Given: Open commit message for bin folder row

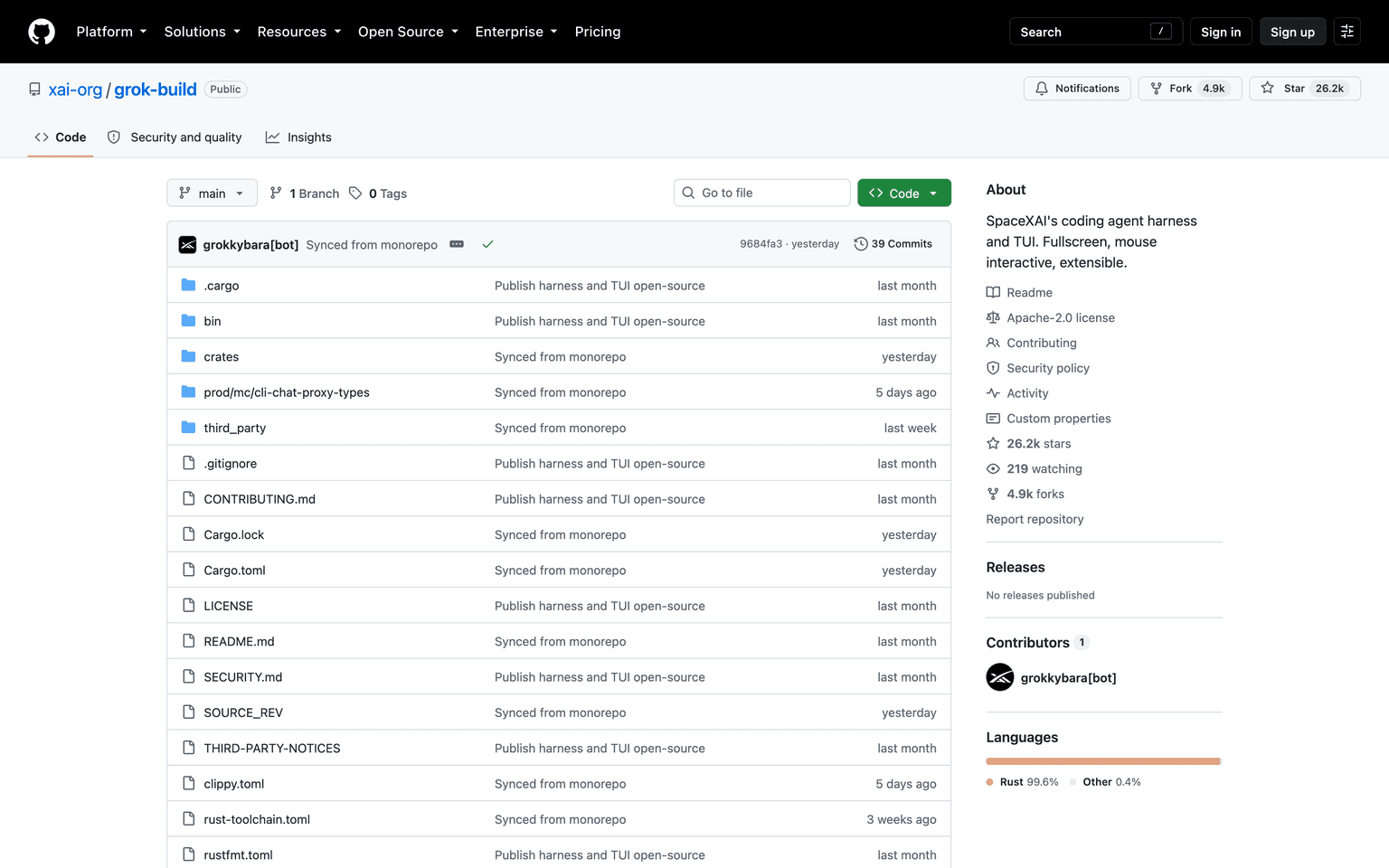Looking at the screenshot, I should (x=600, y=321).
